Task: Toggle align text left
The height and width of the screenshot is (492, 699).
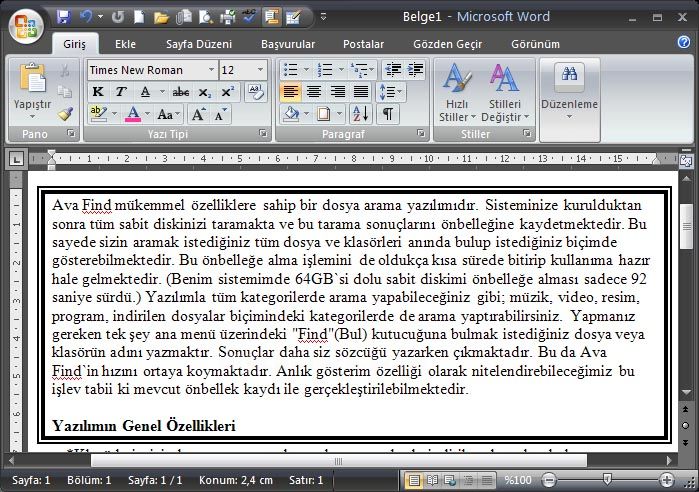Action: coord(291,92)
